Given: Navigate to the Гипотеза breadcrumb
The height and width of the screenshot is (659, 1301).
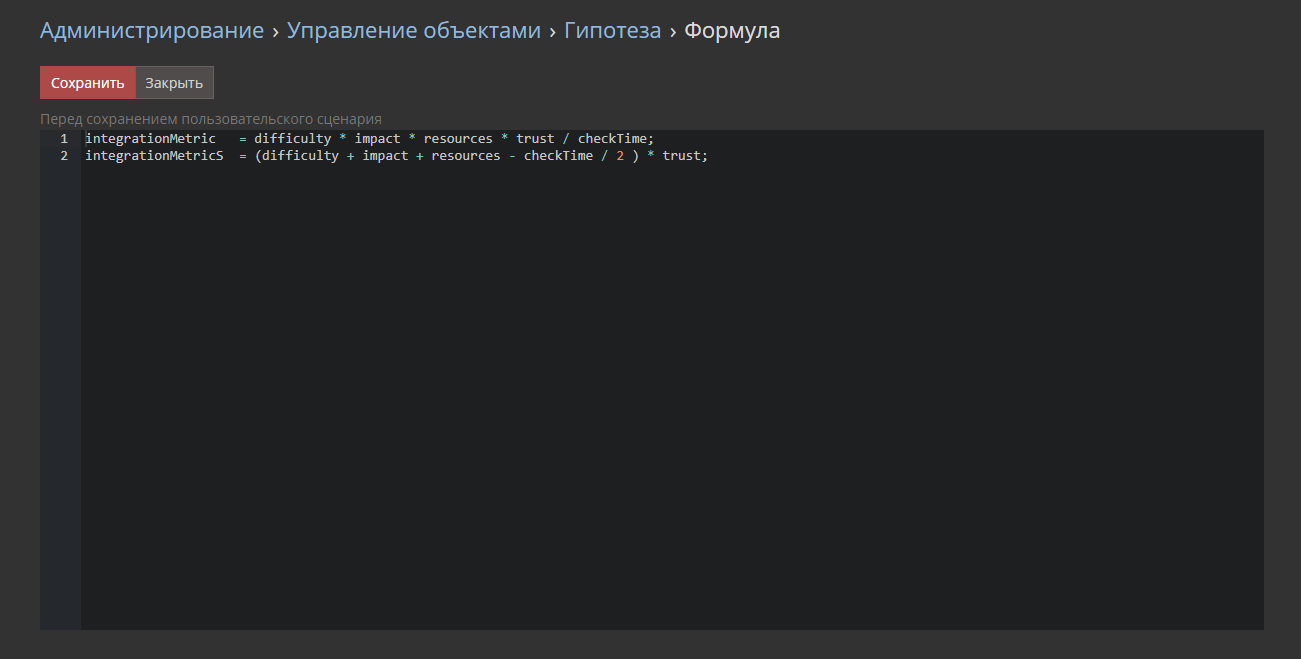Looking at the screenshot, I should tap(612, 31).
